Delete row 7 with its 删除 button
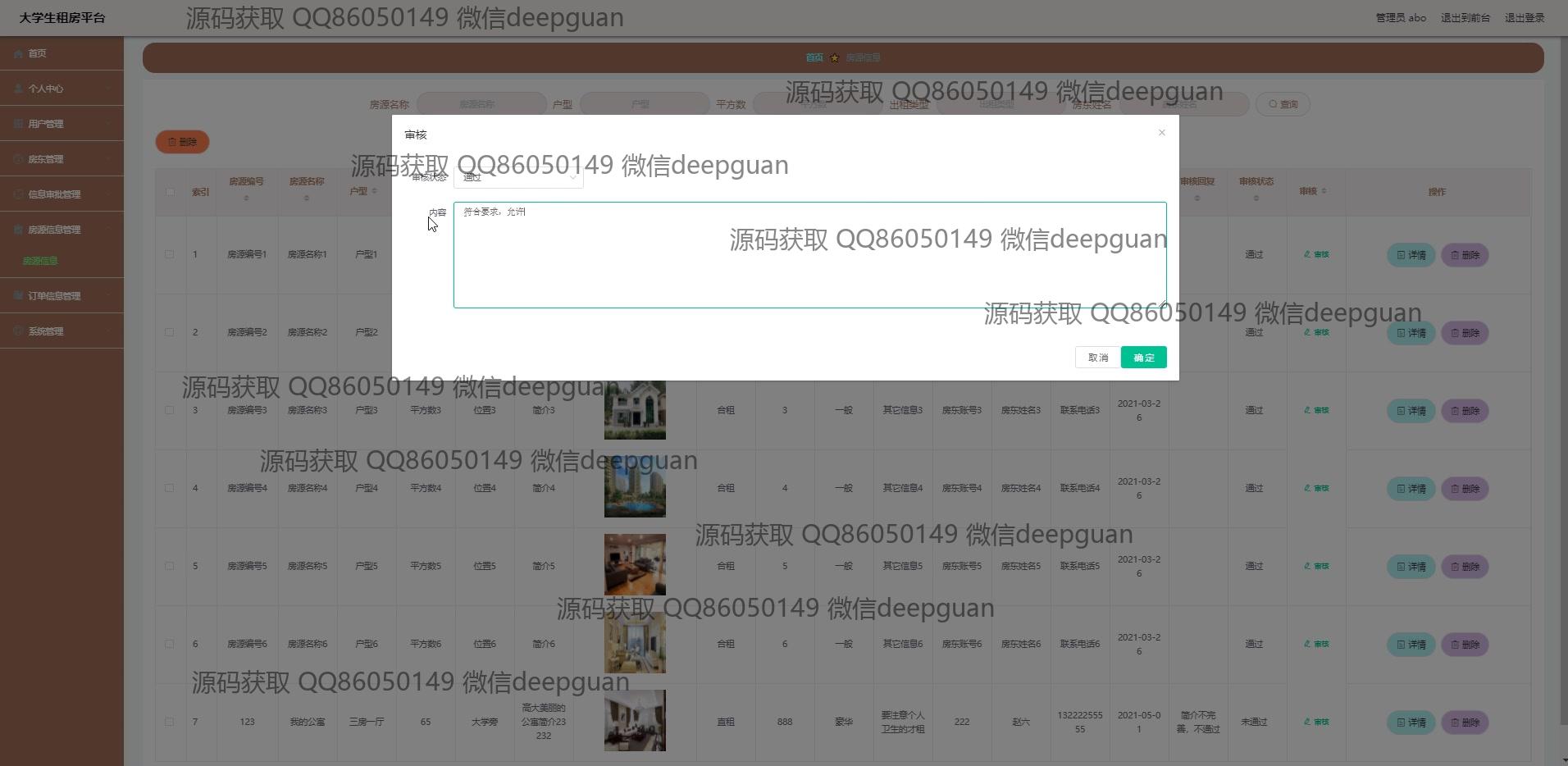The width and height of the screenshot is (1568, 766). 1465,723
